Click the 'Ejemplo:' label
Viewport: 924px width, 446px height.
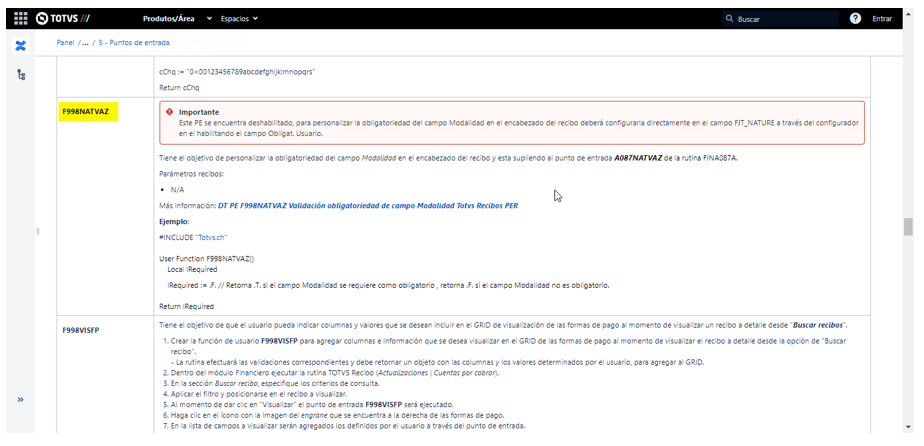tap(174, 222)
